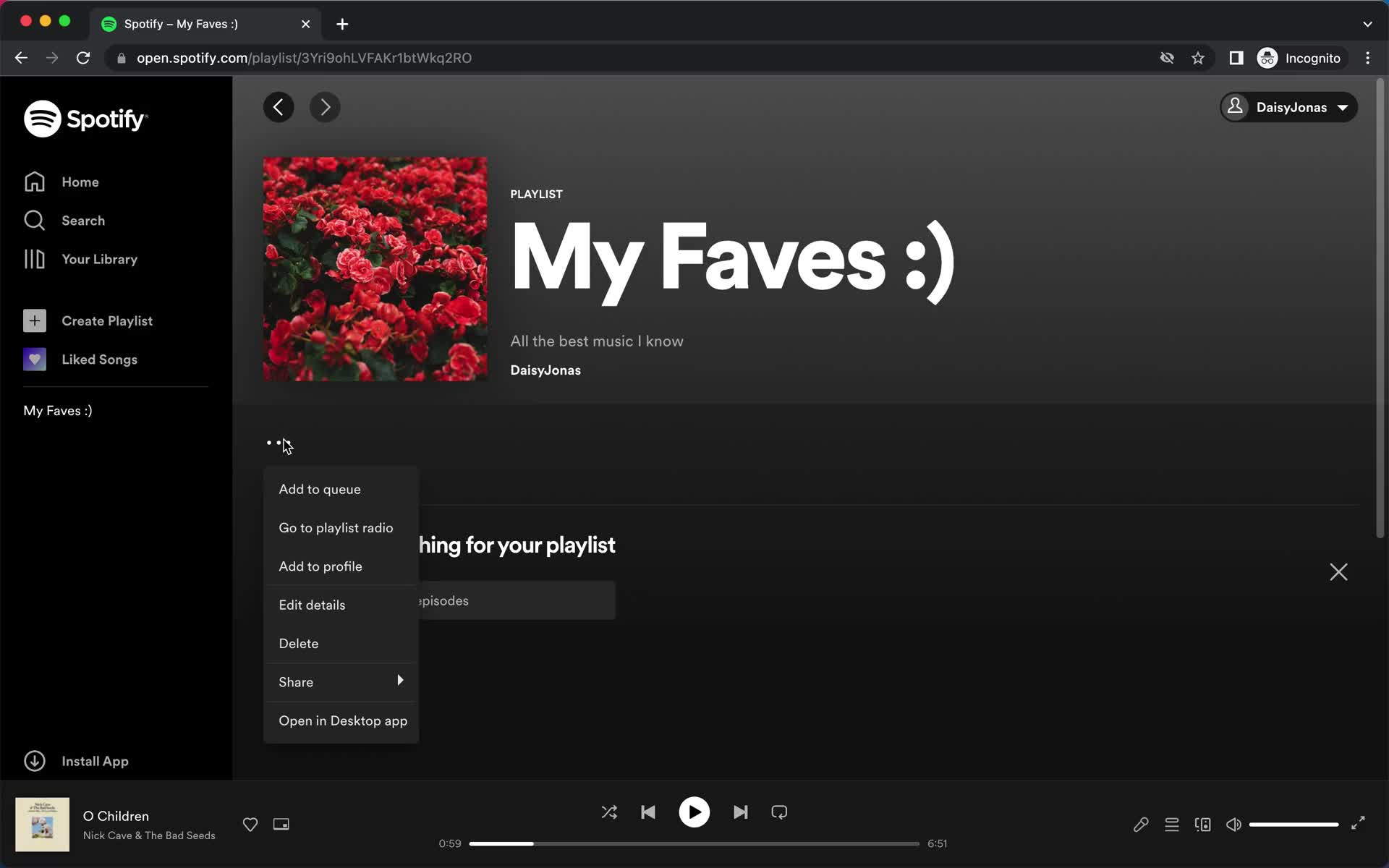1389x868 pixels.
Task: Select Edit details from context menu
Action: tap(312, 604)
